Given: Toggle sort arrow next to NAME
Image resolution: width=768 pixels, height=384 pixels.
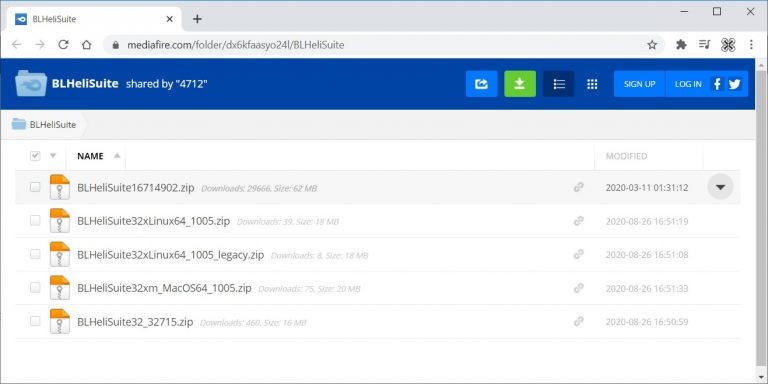Looking at the screenshot, I should (117, 156).
